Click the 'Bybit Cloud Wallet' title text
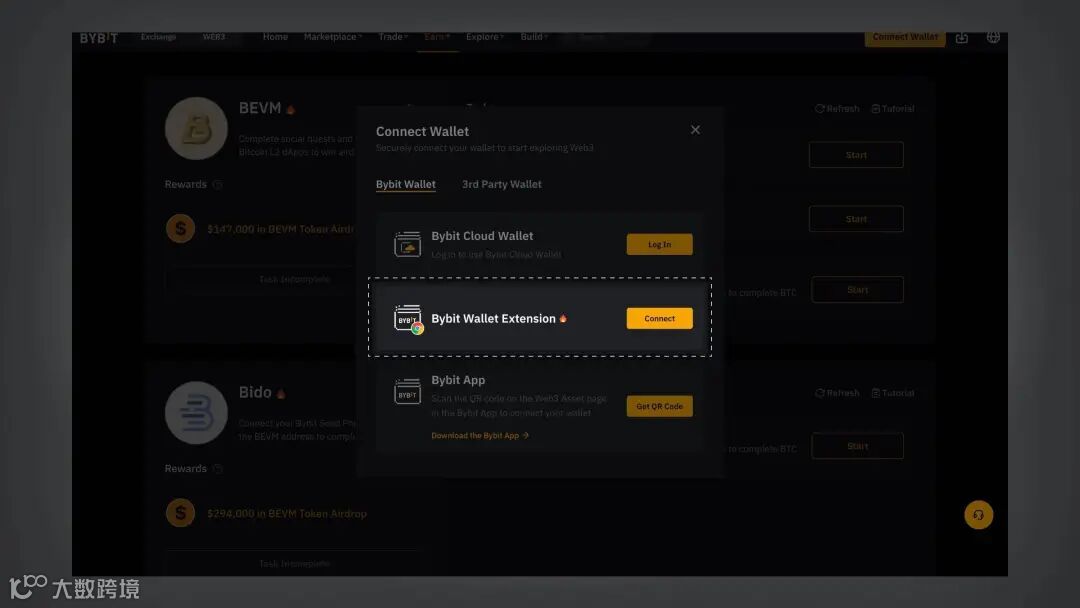The height and width of the screenshot is (608, 1080). 482,236
